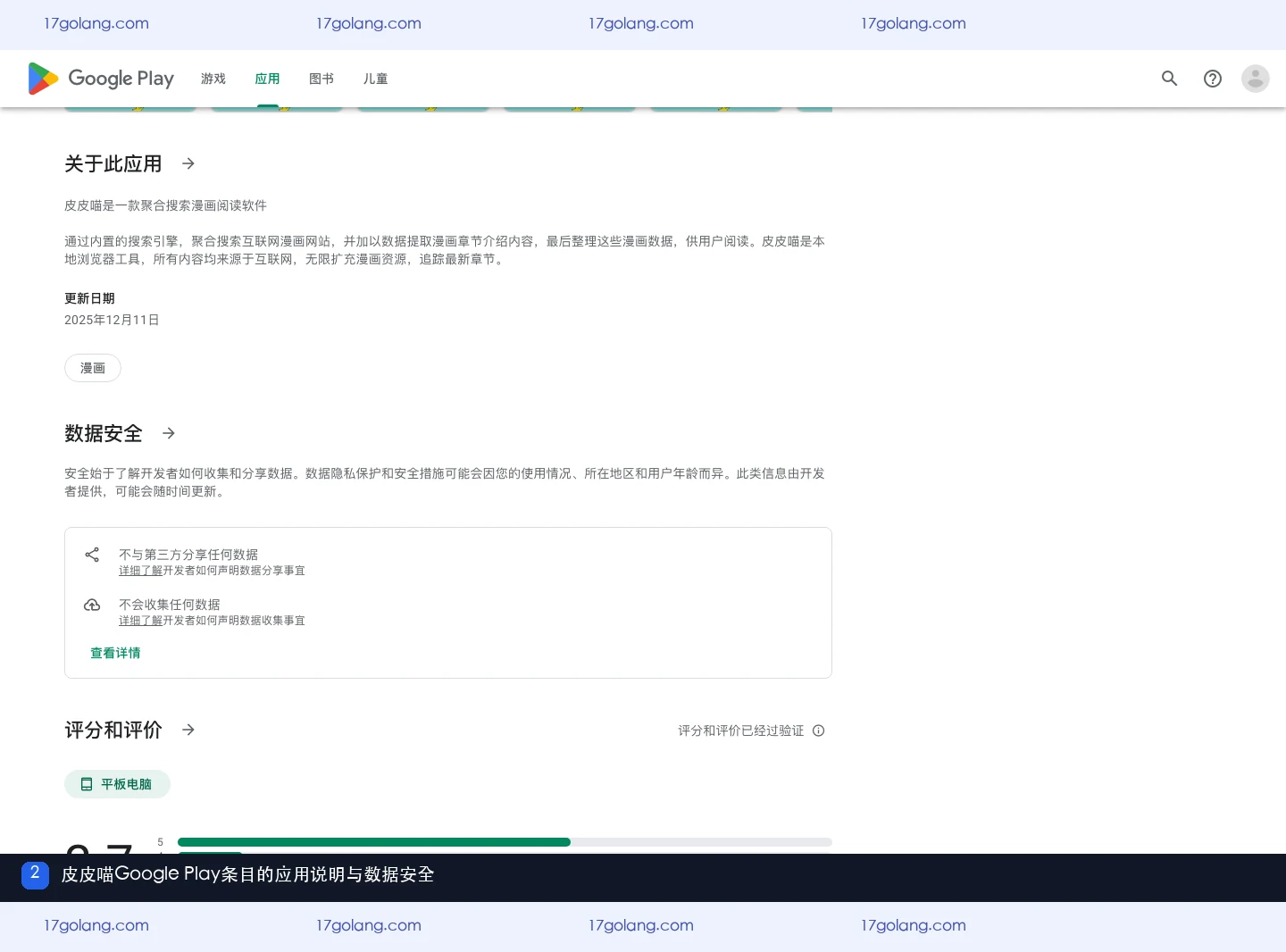Open 详细了解 link for data collection
Screen dimensions: 1286x952
[140, 621]
